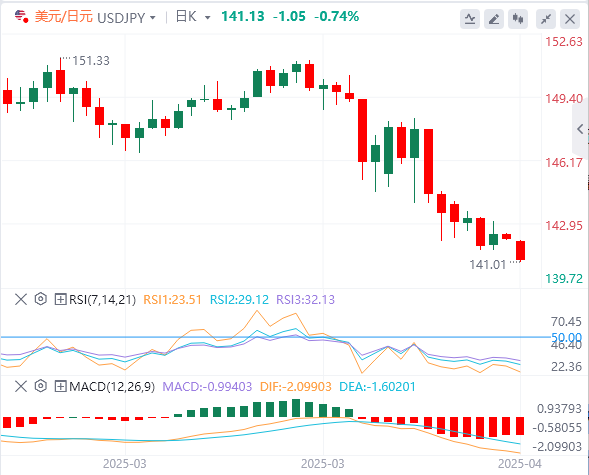Close the chart panel with X
Screen dimensions: 589x475
point(570,19)
